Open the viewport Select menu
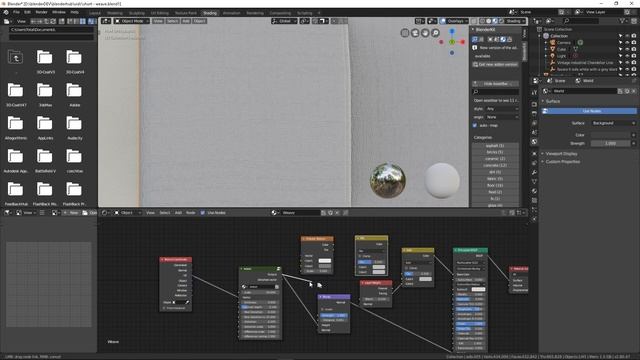Viewport: 640px width, 360px height. 172,21
